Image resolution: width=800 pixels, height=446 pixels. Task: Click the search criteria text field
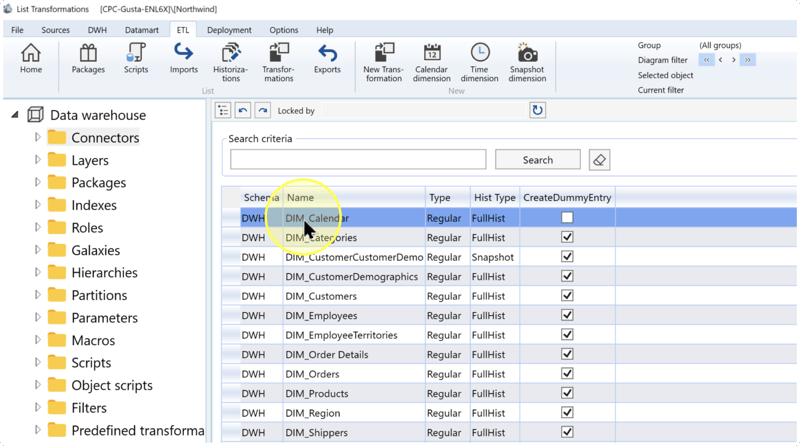358,159
